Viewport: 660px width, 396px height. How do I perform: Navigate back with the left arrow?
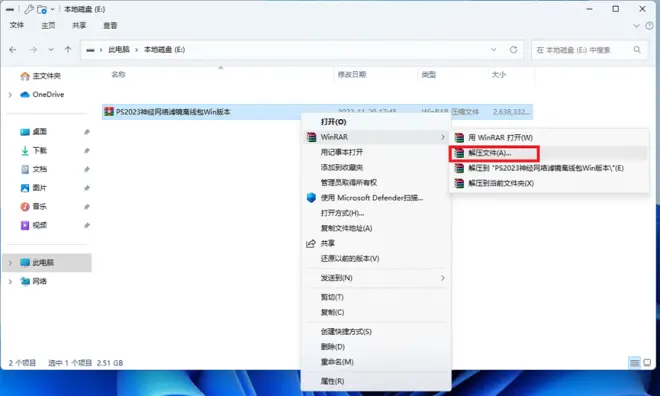tap(13, 50)
